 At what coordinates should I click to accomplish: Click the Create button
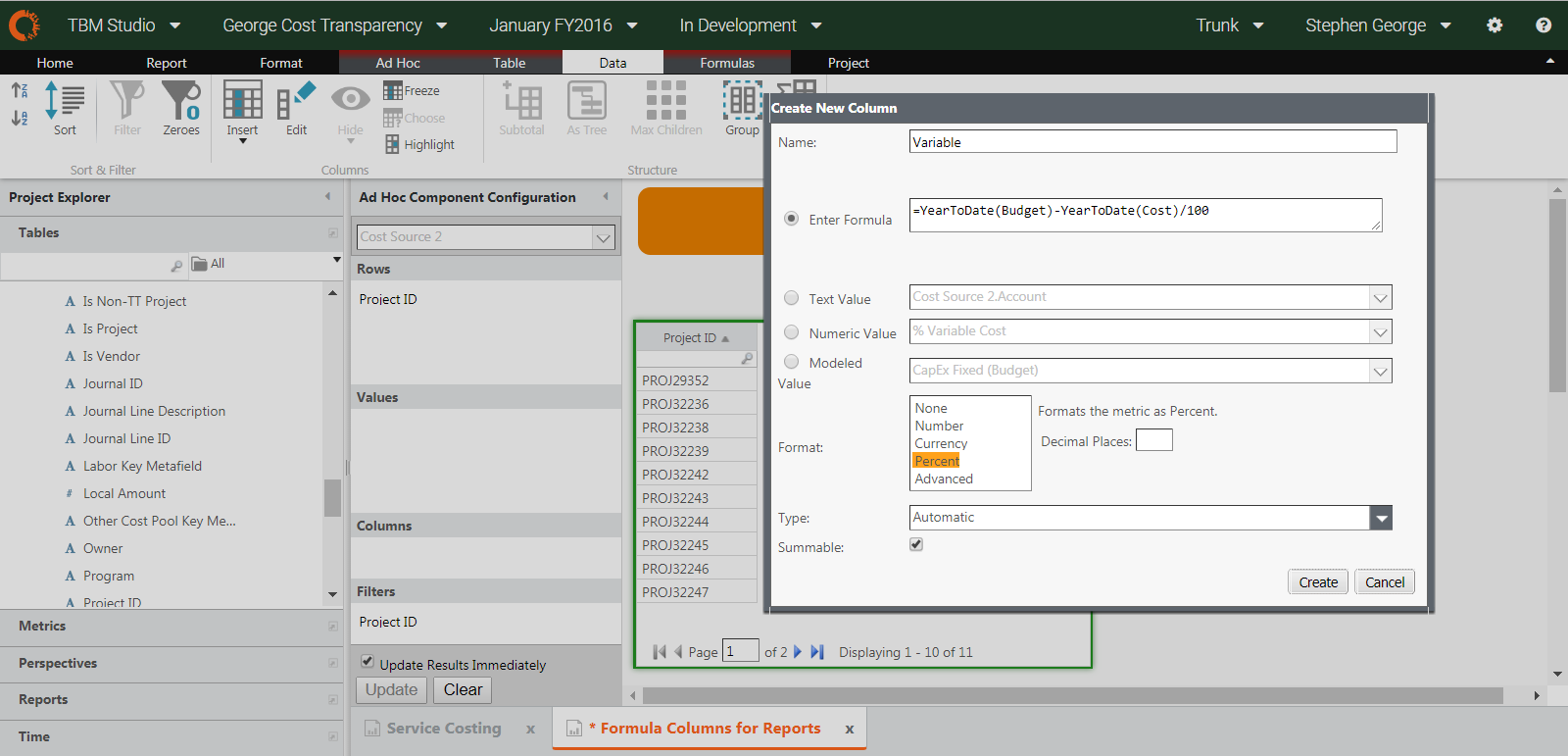coord(1318,582)
